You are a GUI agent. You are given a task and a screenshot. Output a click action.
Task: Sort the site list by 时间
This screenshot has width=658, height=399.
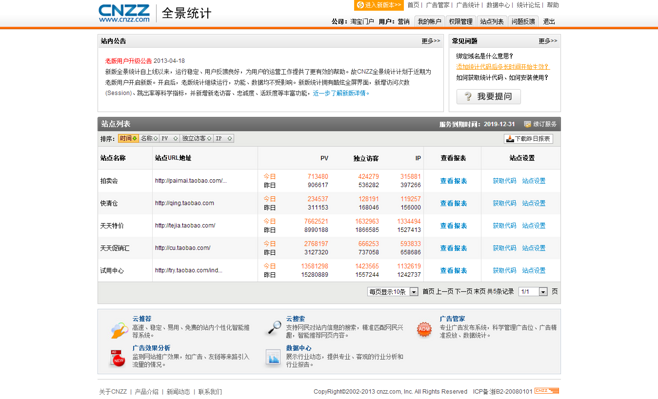pos(128,138)
